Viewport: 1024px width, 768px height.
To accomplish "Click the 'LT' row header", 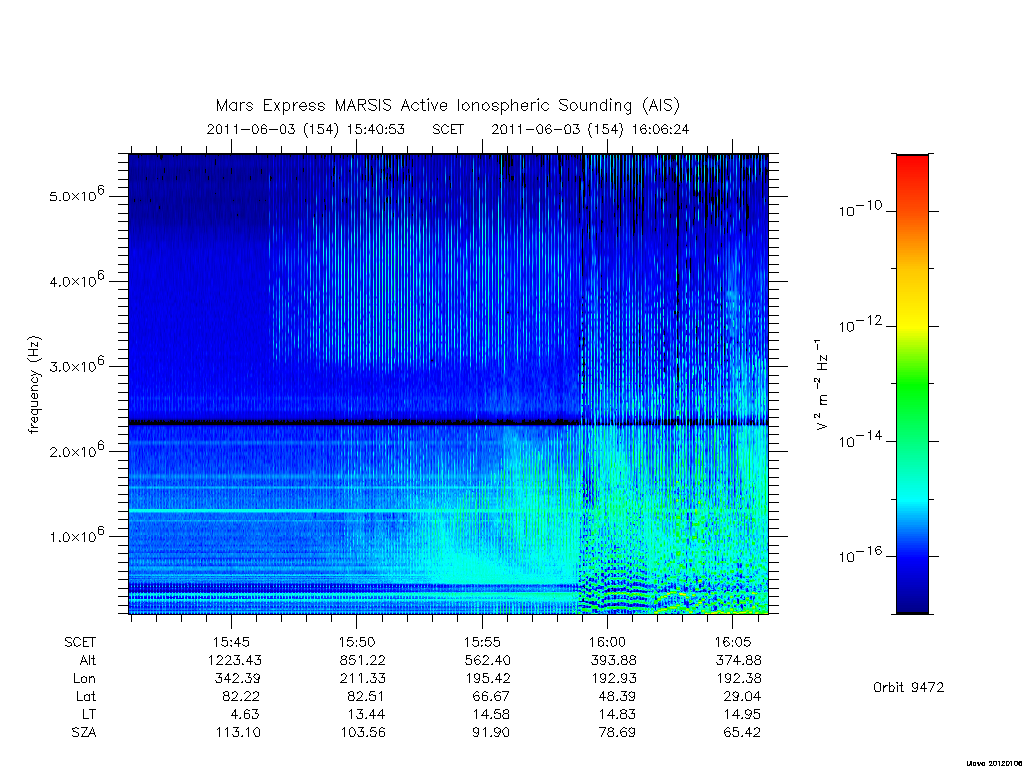I will point(89,714).
